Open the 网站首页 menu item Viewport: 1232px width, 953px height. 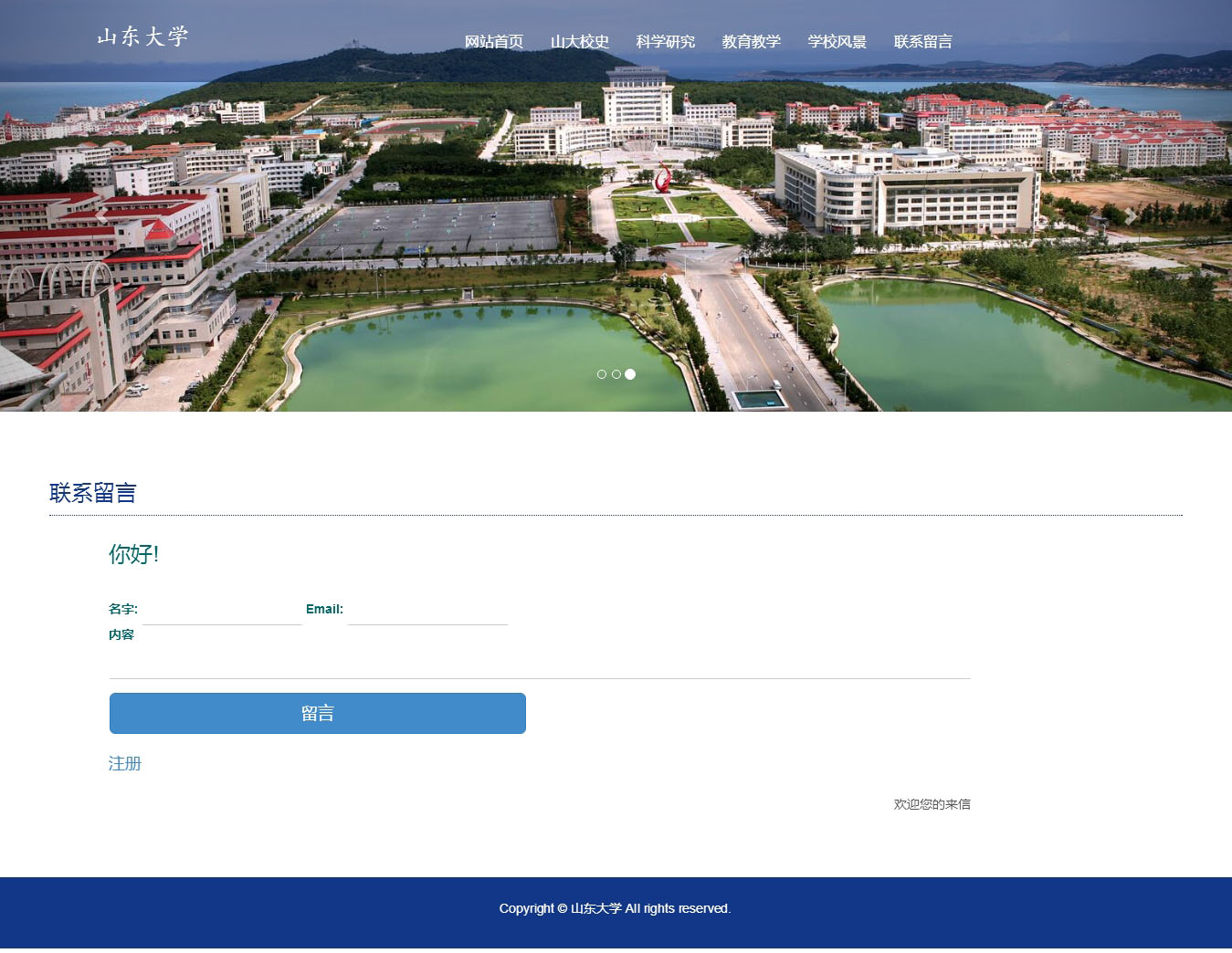click(494, 41)
